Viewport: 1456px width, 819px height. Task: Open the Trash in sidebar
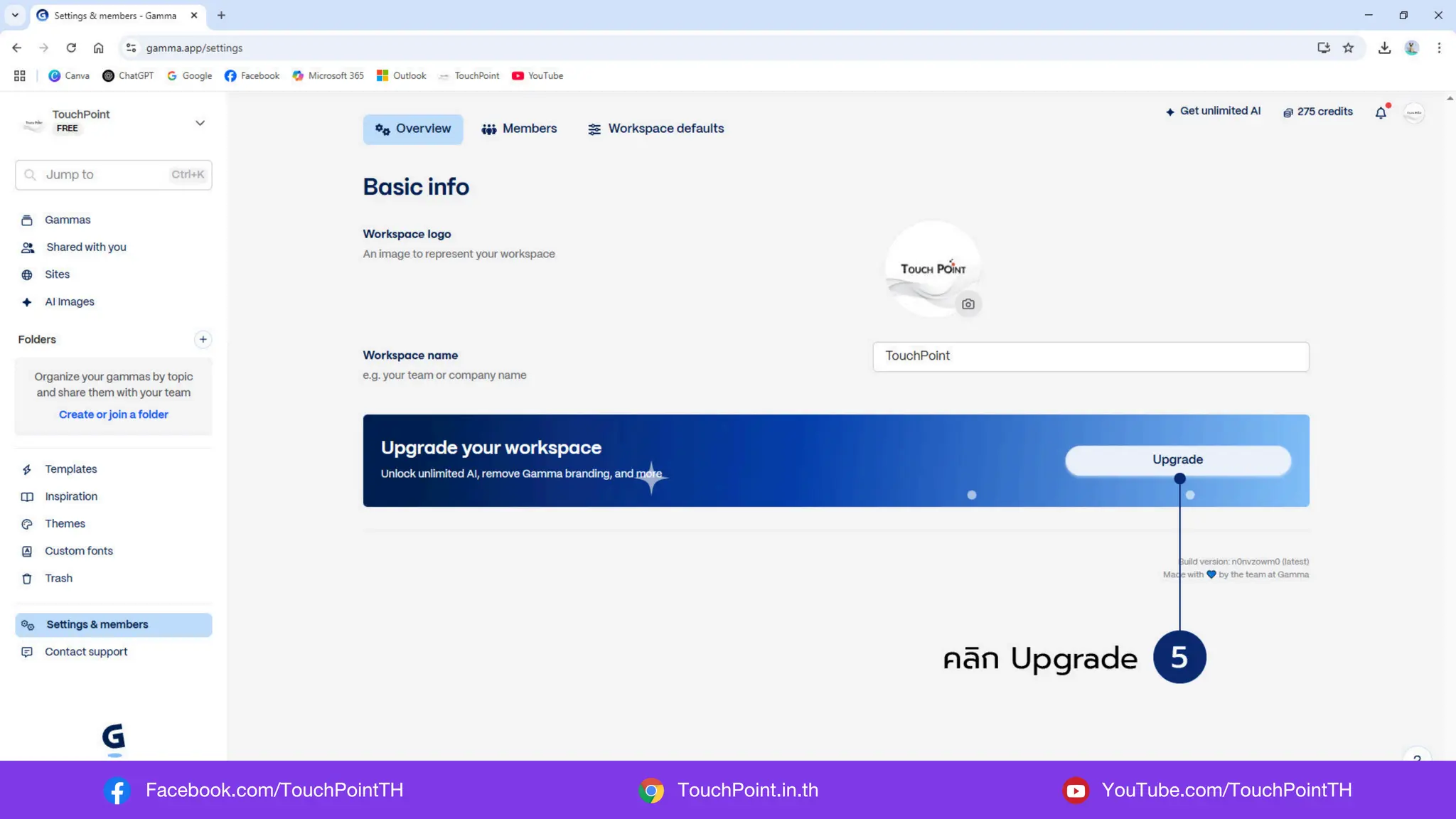(58, 578)
